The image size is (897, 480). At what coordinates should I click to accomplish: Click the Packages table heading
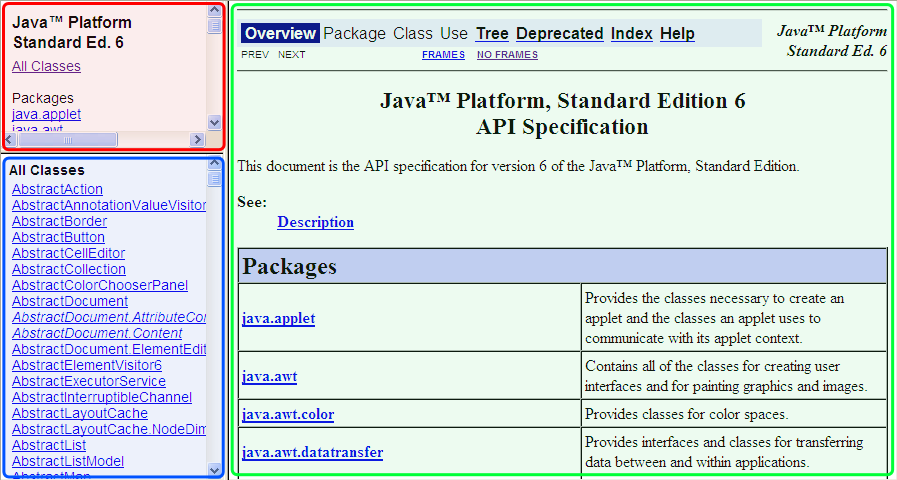click(289, 266)
